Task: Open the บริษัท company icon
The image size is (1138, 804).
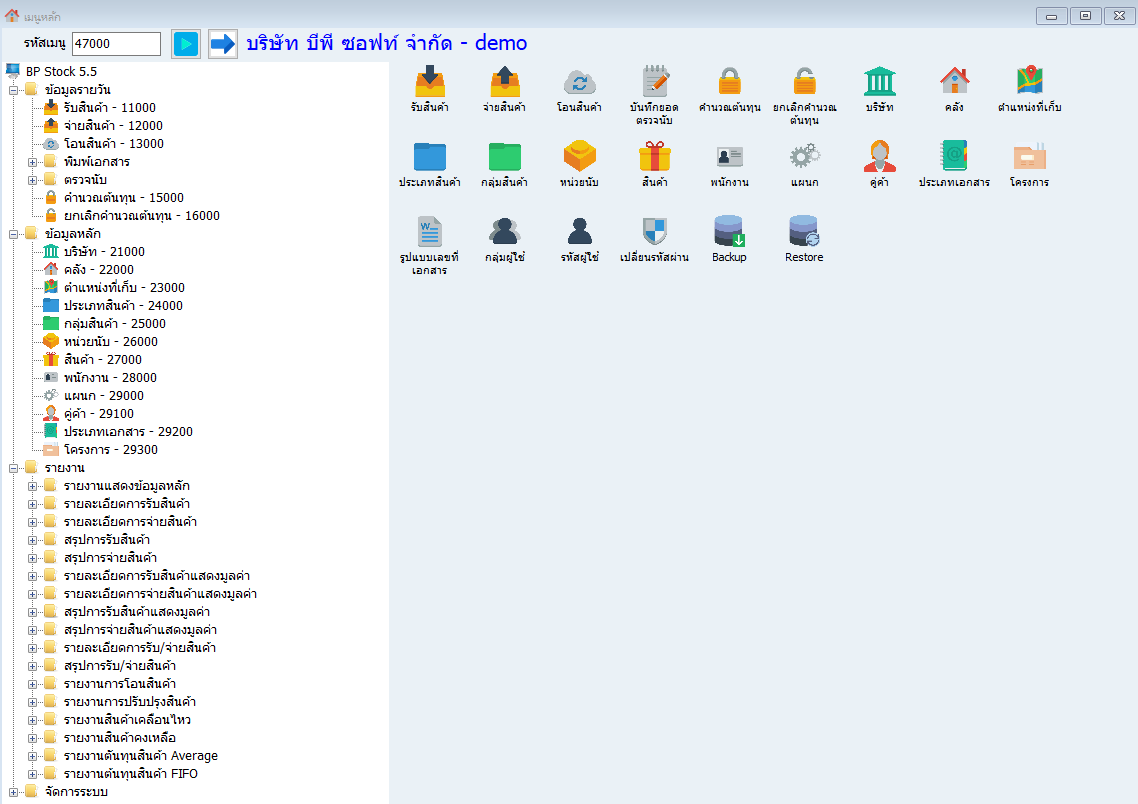Action: pyautogui.click(x=880, y=81)
